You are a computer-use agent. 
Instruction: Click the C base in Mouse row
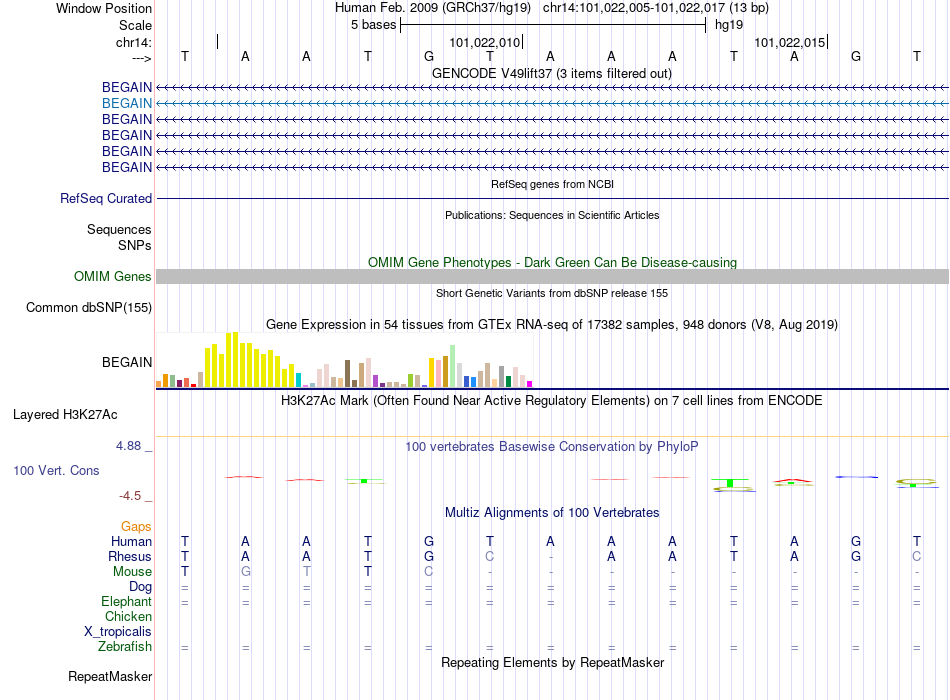(x=428, y=572)
